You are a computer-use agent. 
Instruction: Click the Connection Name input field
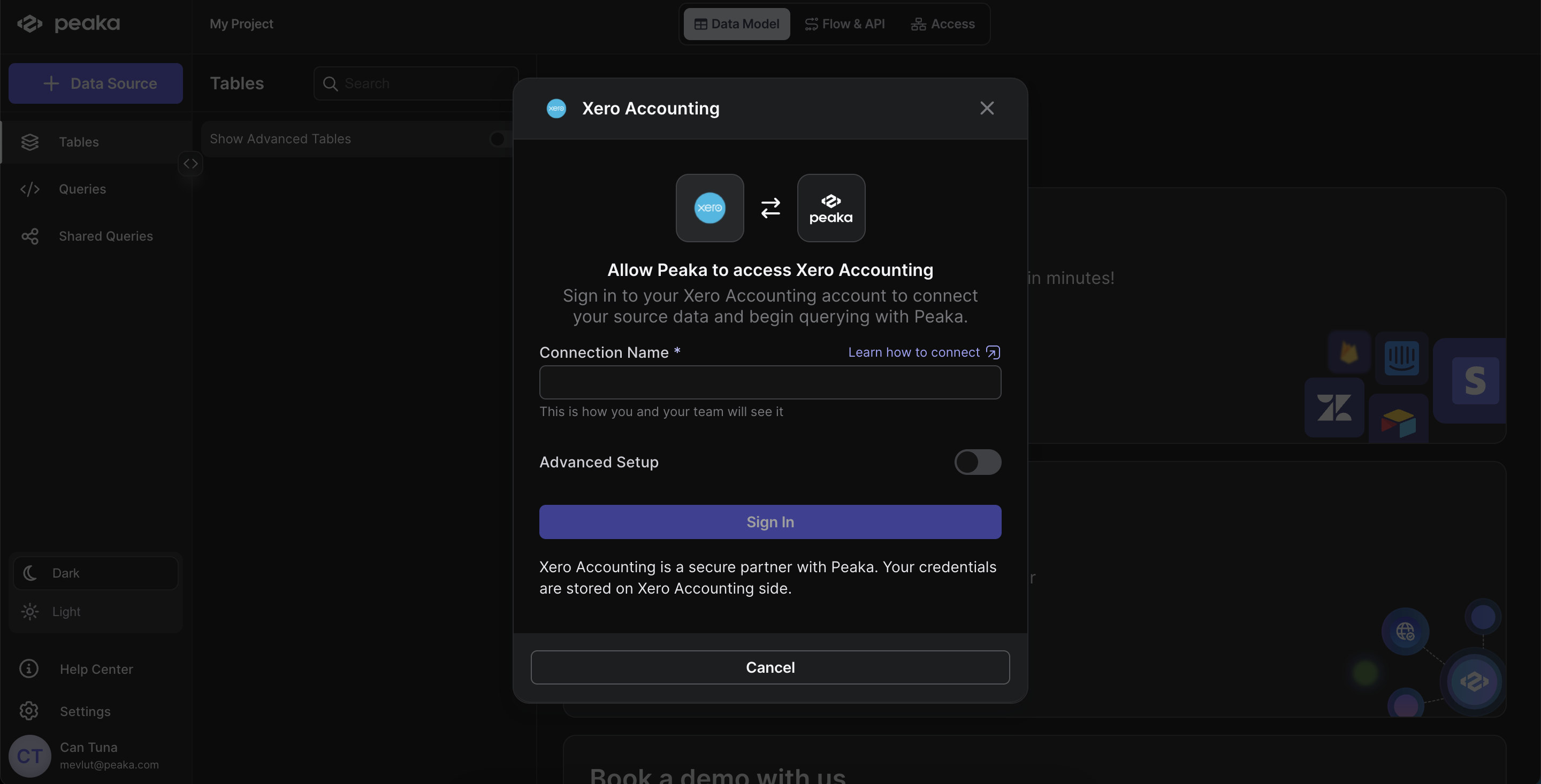[x=770, y=382]
